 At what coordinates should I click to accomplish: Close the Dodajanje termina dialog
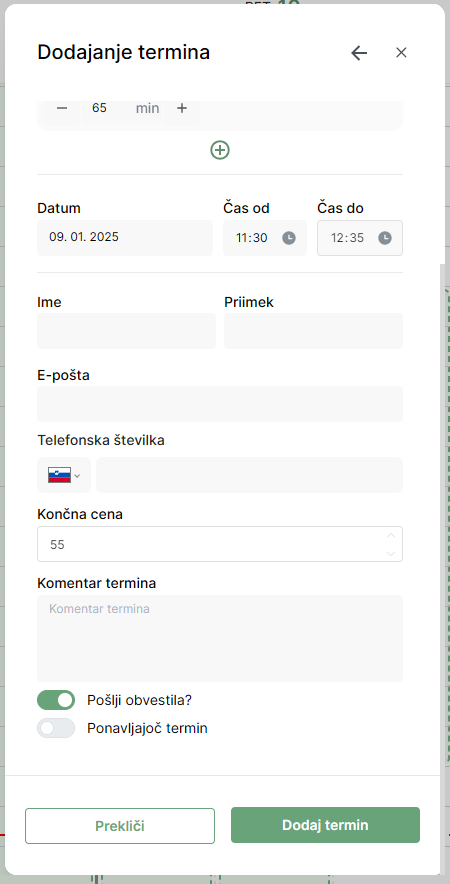401,52
